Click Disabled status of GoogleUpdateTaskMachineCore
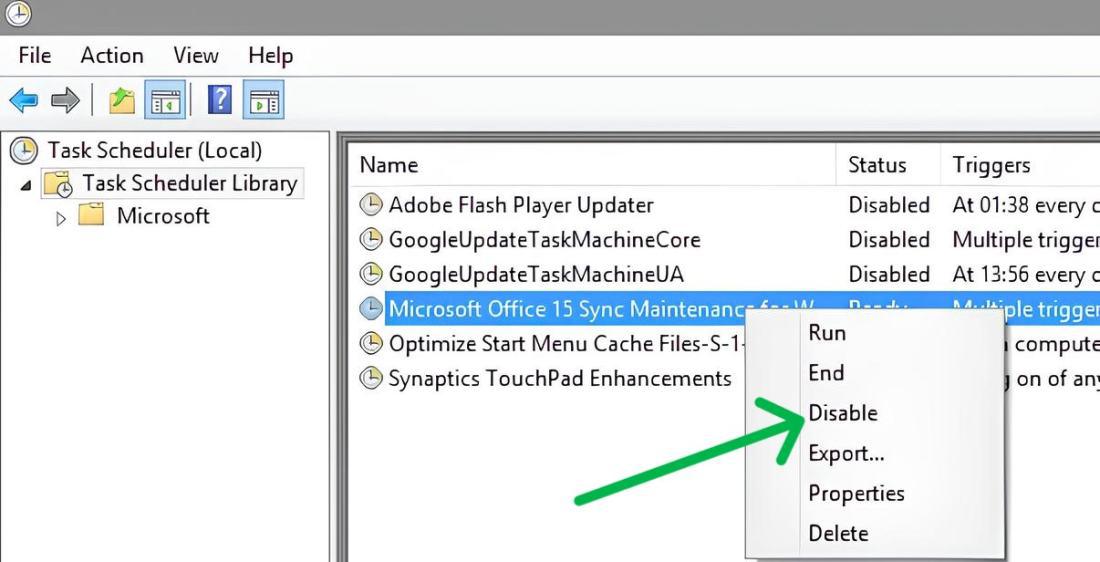The image size is (1100, 562). tap(889, 239)
